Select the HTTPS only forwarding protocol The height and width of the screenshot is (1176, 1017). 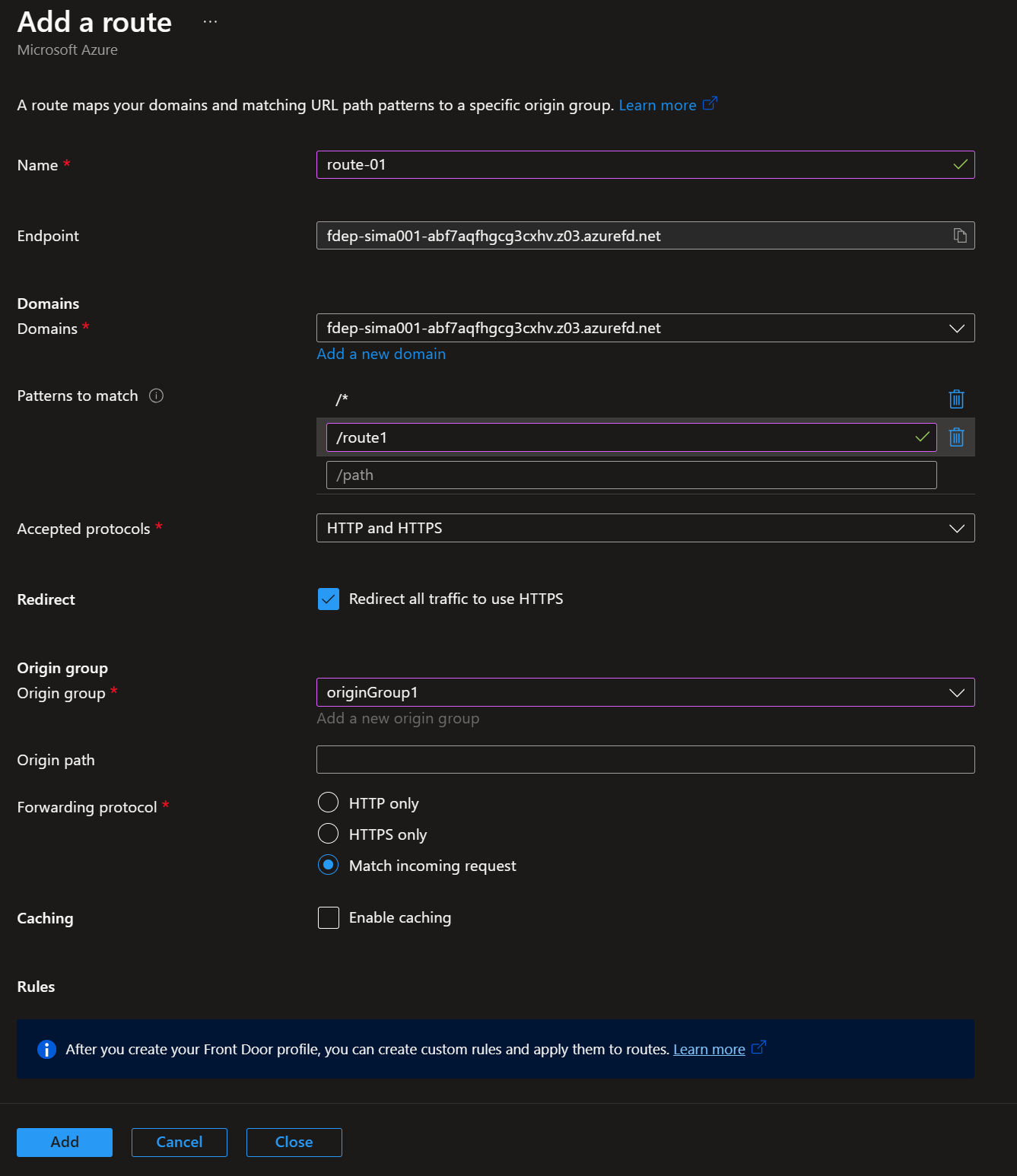[x=328, y=834]
